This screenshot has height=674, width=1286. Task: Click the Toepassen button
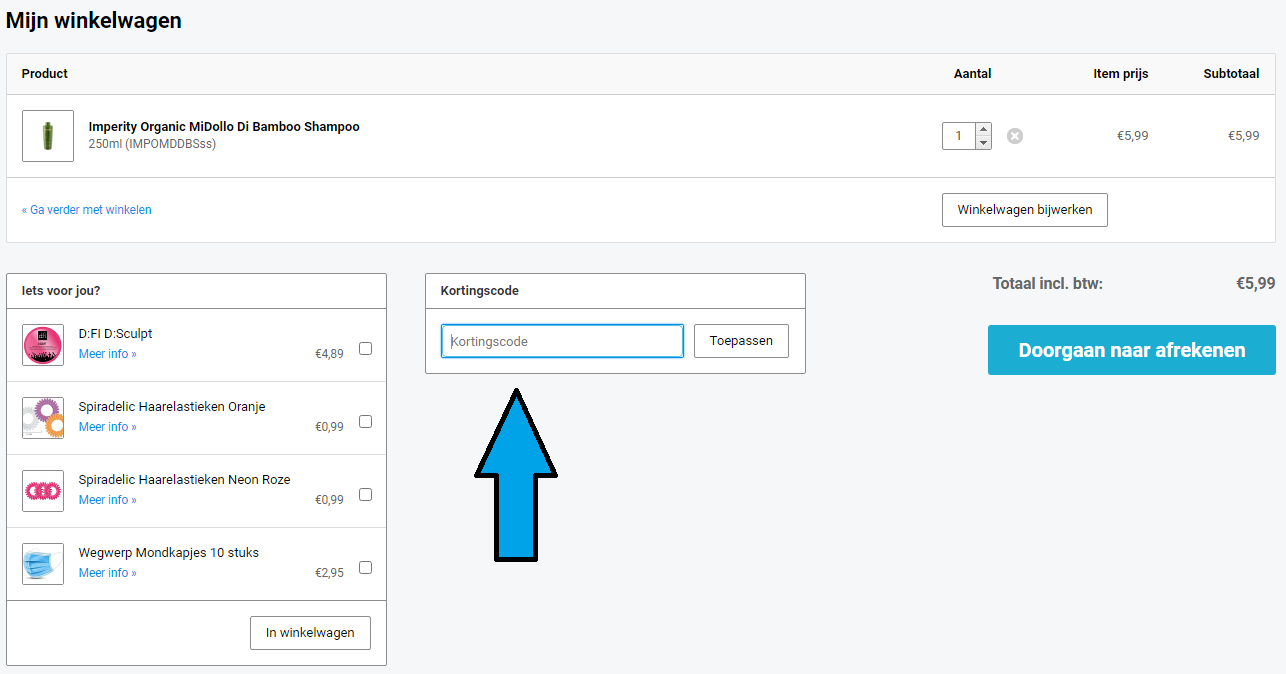pyautogui.click(x=741, y=341)
